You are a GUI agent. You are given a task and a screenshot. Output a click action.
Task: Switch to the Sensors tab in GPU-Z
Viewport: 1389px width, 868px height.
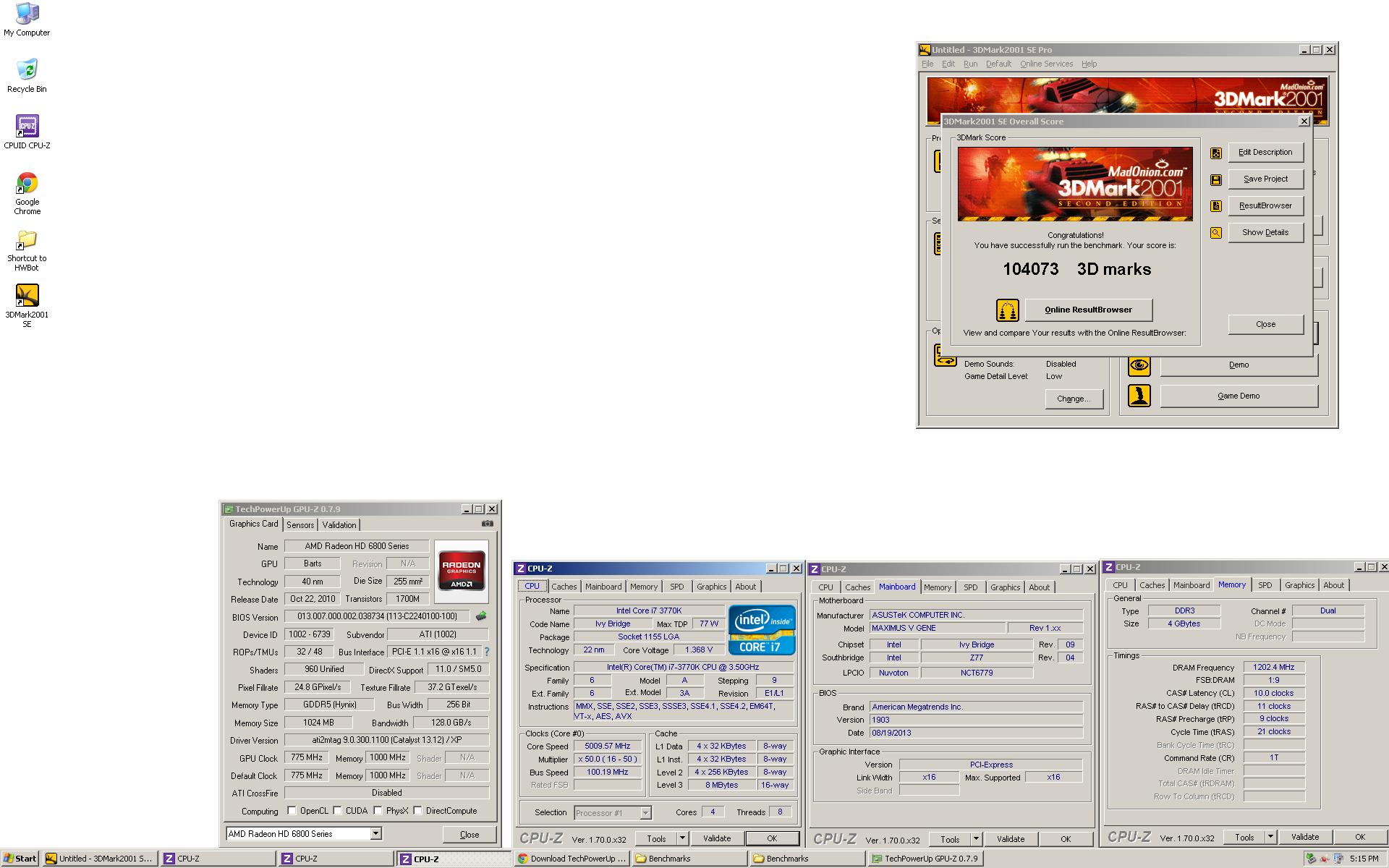300,525
